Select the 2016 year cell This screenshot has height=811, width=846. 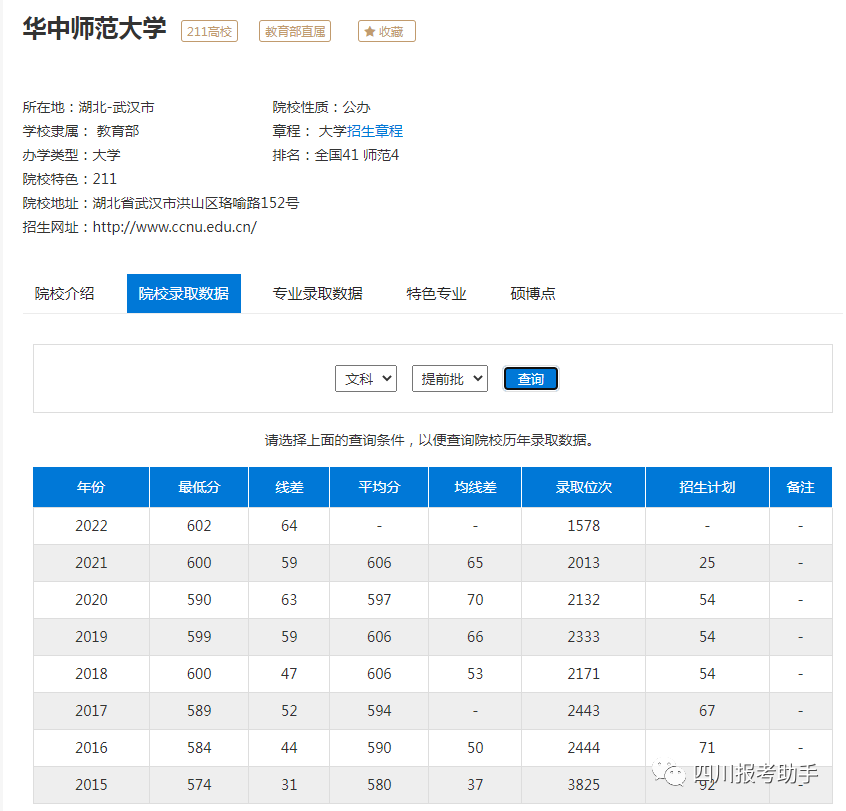(91, 748)
